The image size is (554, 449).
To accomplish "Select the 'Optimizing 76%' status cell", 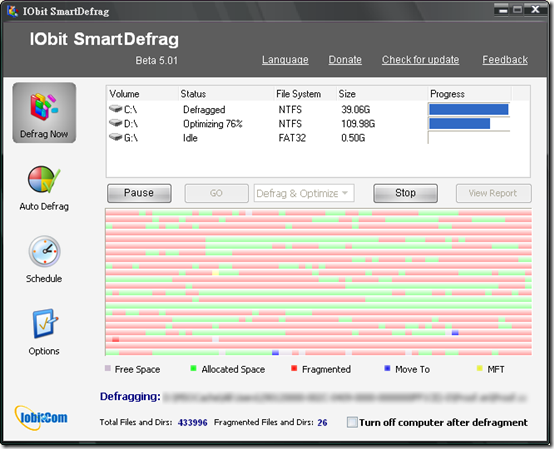I will pyautogui.click(x=213, y=124).
